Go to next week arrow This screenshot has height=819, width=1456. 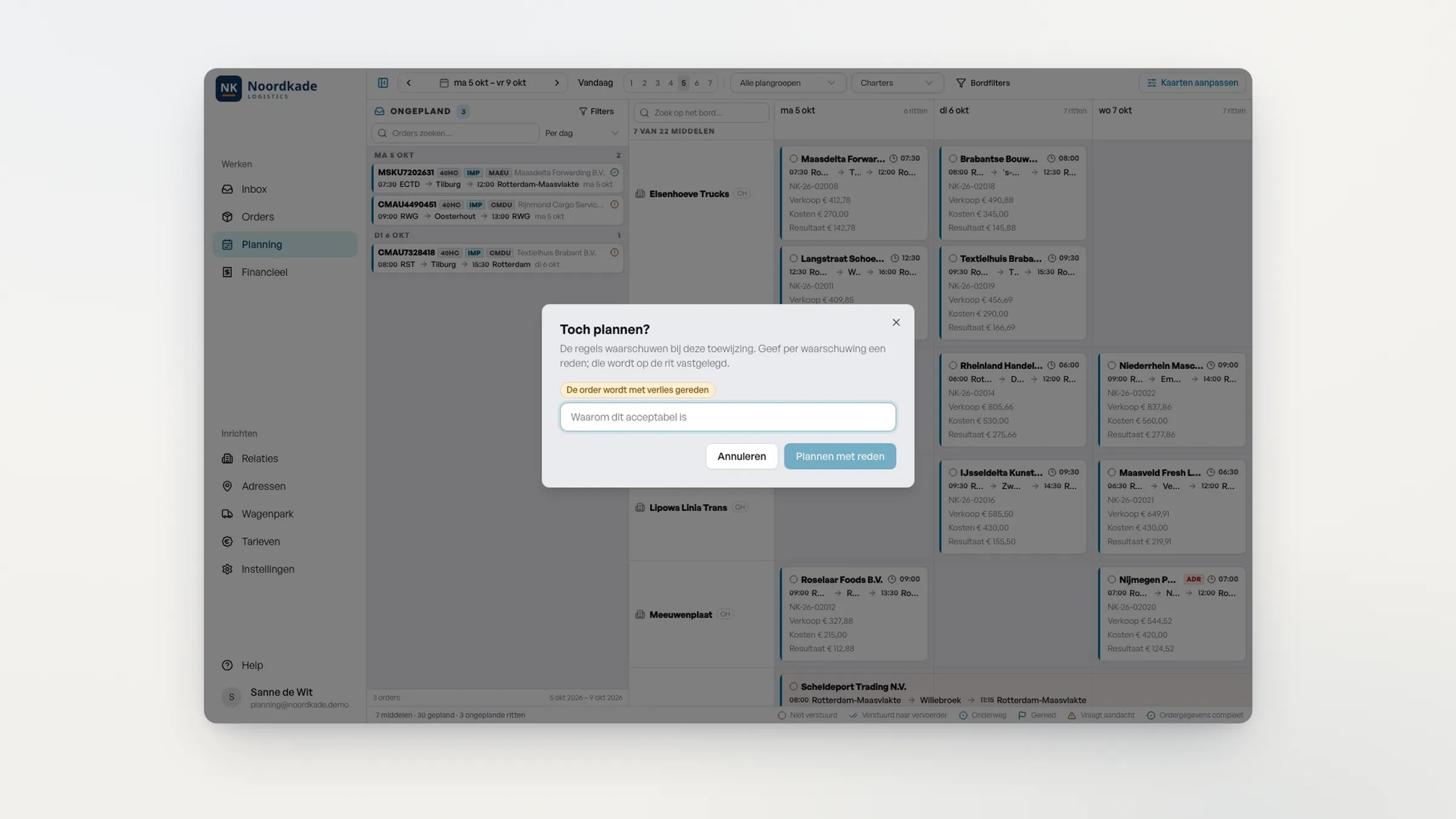556,83
